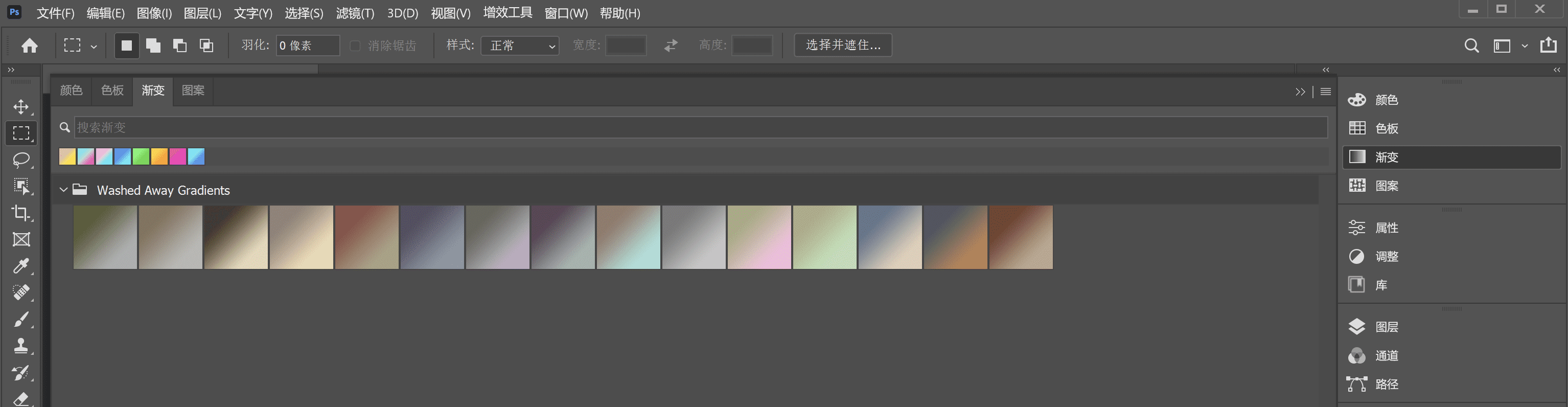Screen dimensions: 1568x407
Task: Click the Home icon in options bar
Action: click(x=29, y=46)
